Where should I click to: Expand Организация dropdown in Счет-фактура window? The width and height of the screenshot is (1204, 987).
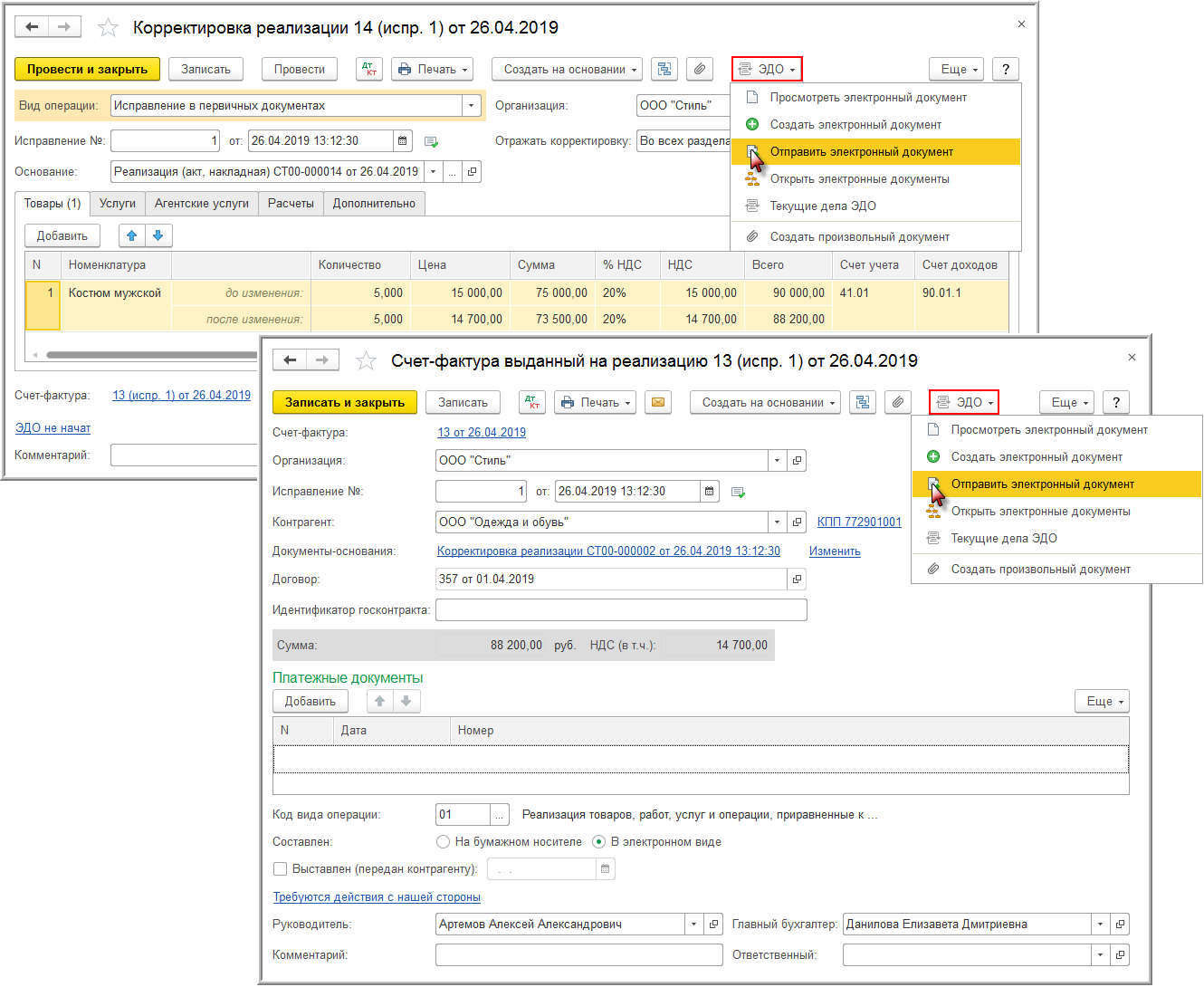click(778, 461)
